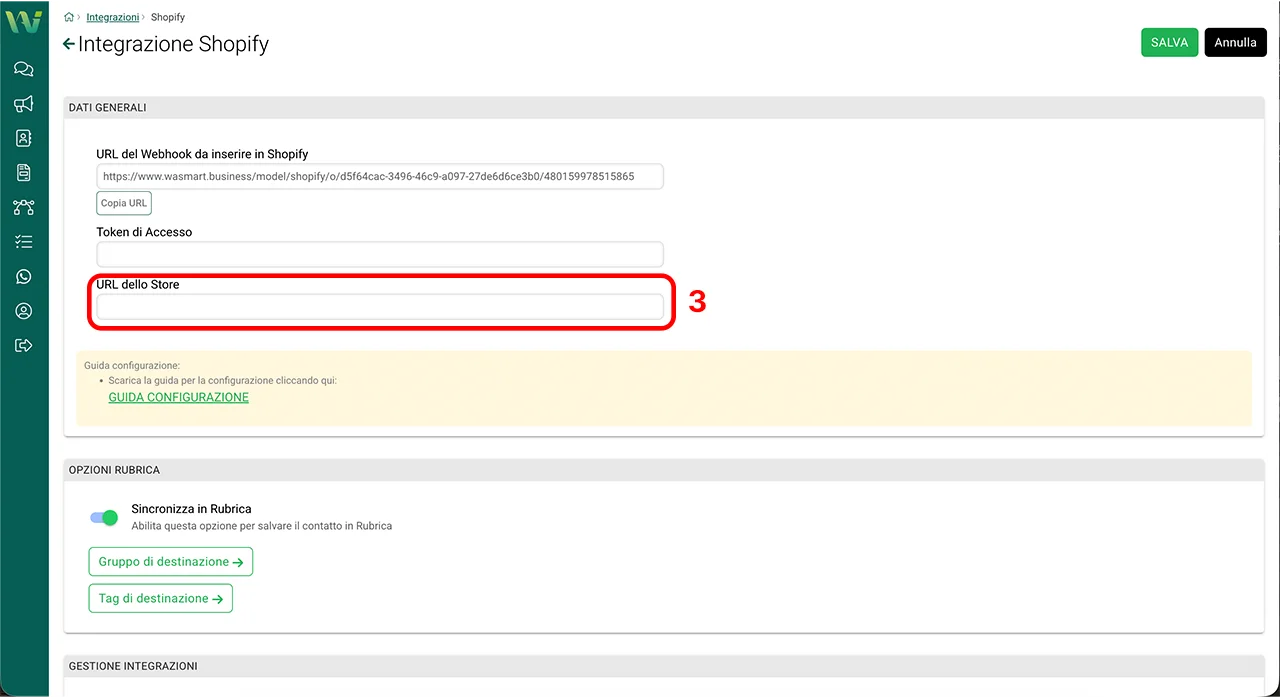1280x698 pixels.
Task: Expand Tag di destinazione
Action: click(x=161, y=599)
